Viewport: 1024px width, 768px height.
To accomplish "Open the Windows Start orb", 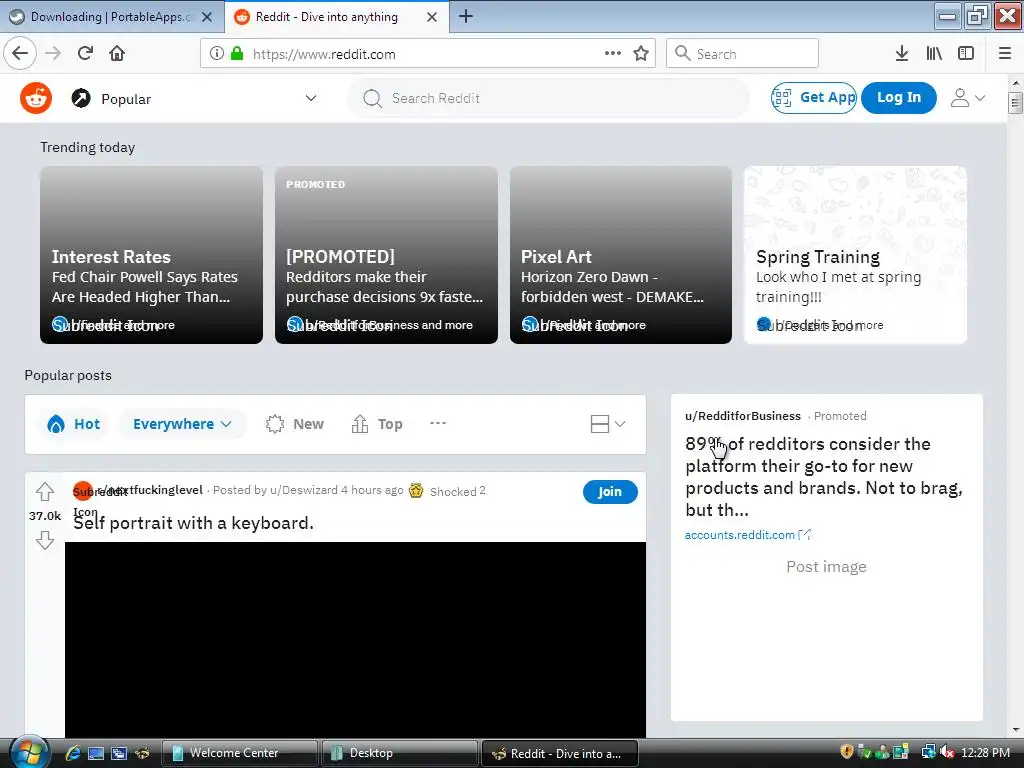I will [x=28, y=752].
